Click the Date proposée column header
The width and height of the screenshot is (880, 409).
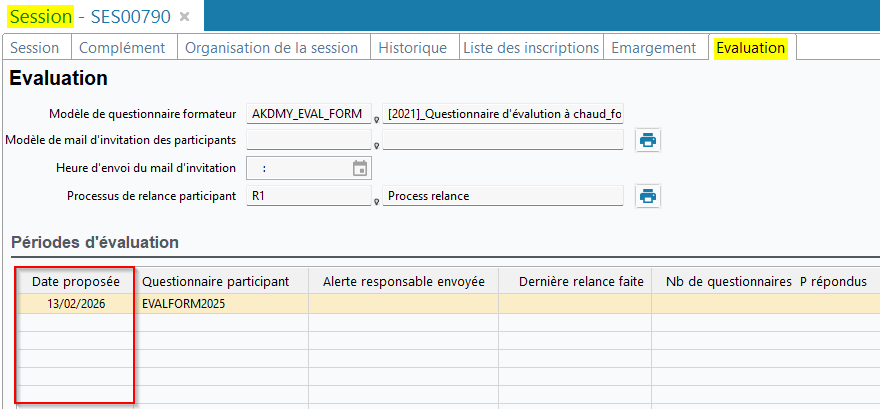point(76,282)
